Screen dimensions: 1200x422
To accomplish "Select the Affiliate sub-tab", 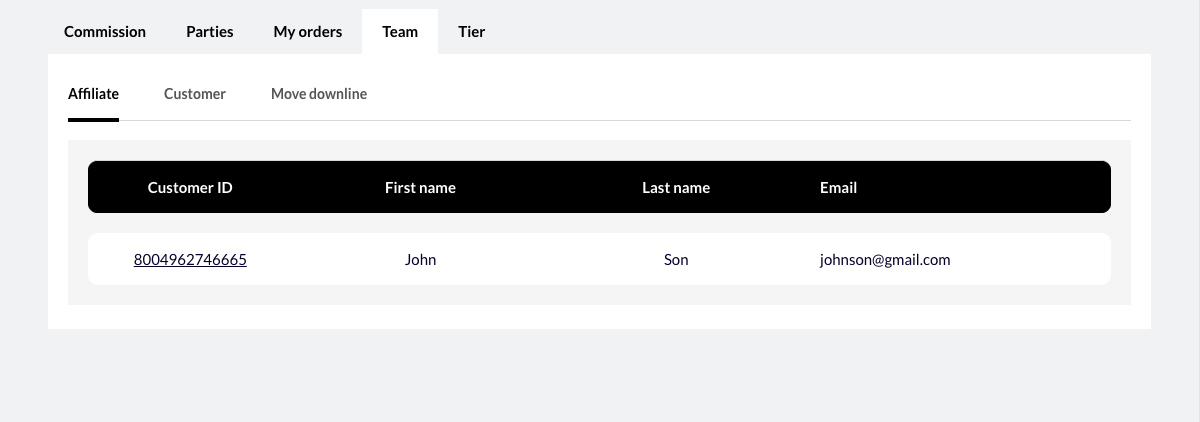I will [93, 94].
